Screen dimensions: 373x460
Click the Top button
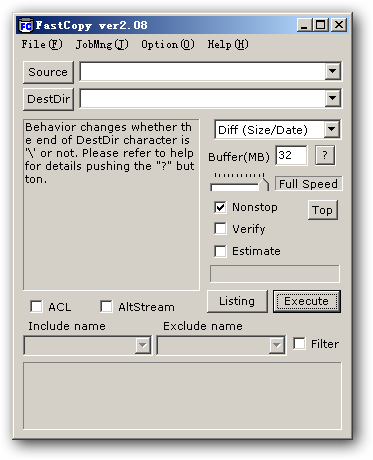point(322,210)
